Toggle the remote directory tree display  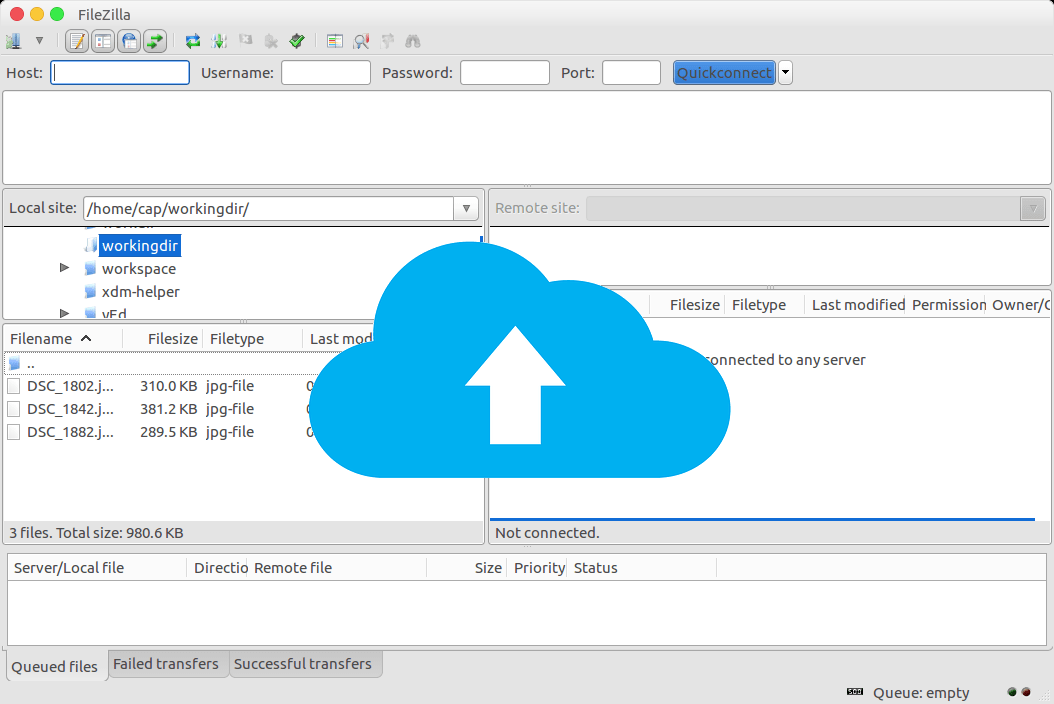[130, 41]
